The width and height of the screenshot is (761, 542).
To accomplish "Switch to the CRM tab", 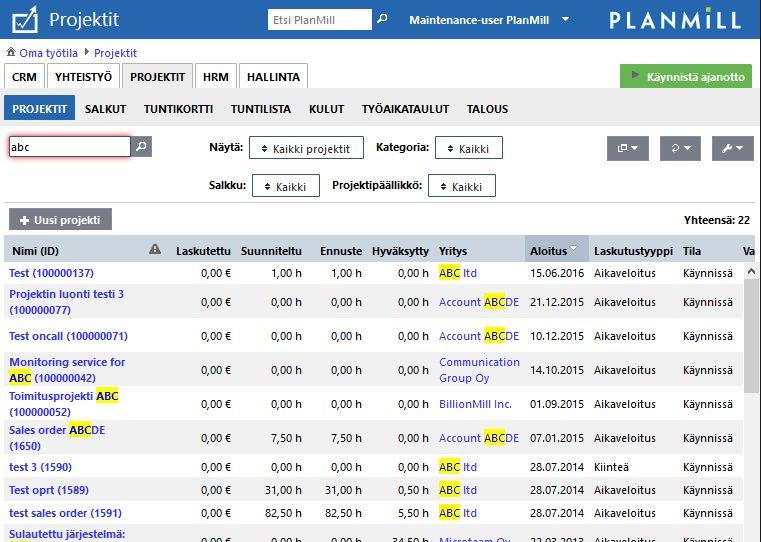I will pyautogui.click(x=24, y=77).
